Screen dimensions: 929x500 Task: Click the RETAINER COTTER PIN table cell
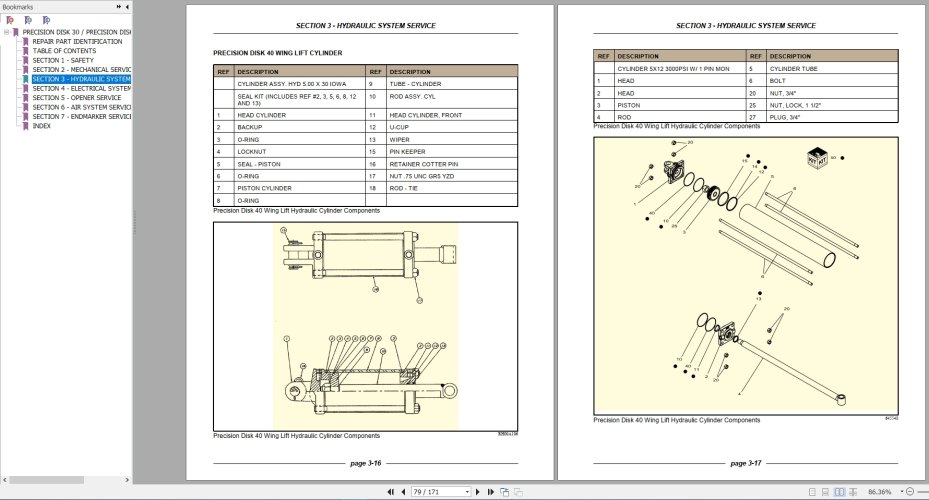tap(451, 164)
